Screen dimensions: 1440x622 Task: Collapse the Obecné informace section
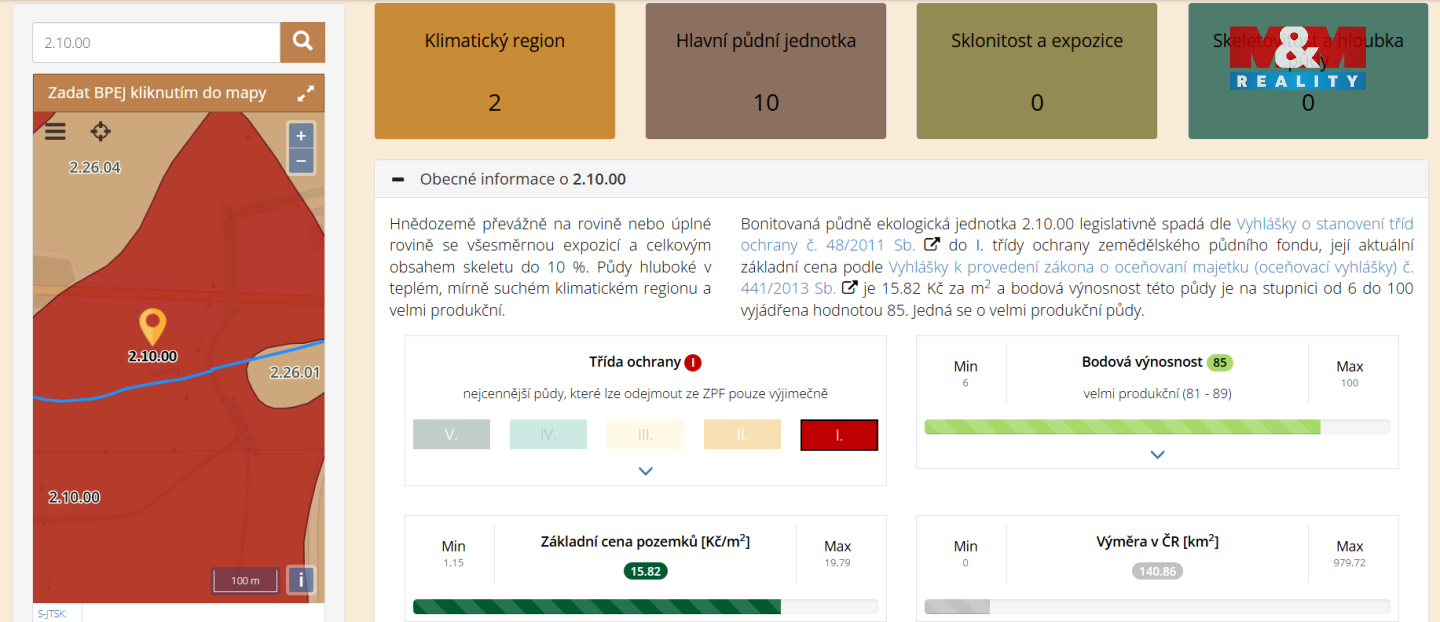(x=399, y=180)
